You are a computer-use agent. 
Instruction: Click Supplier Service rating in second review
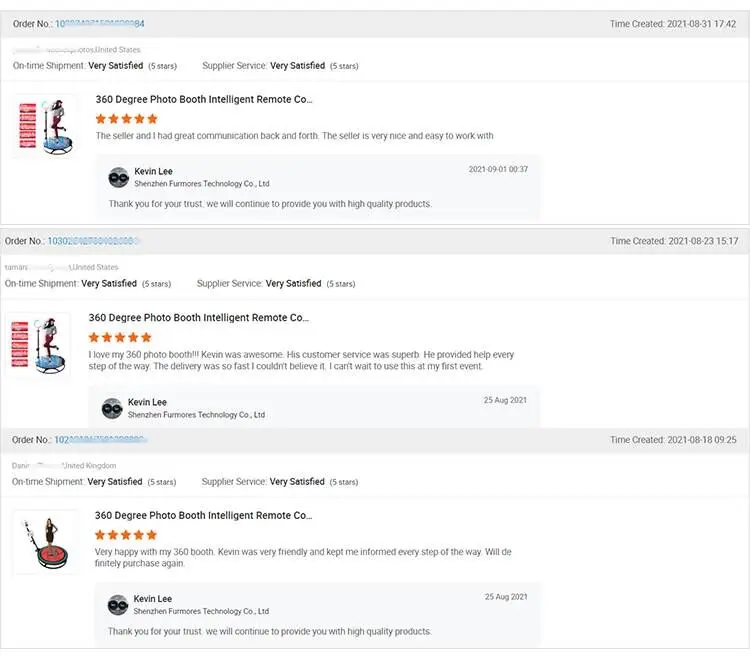293,284
